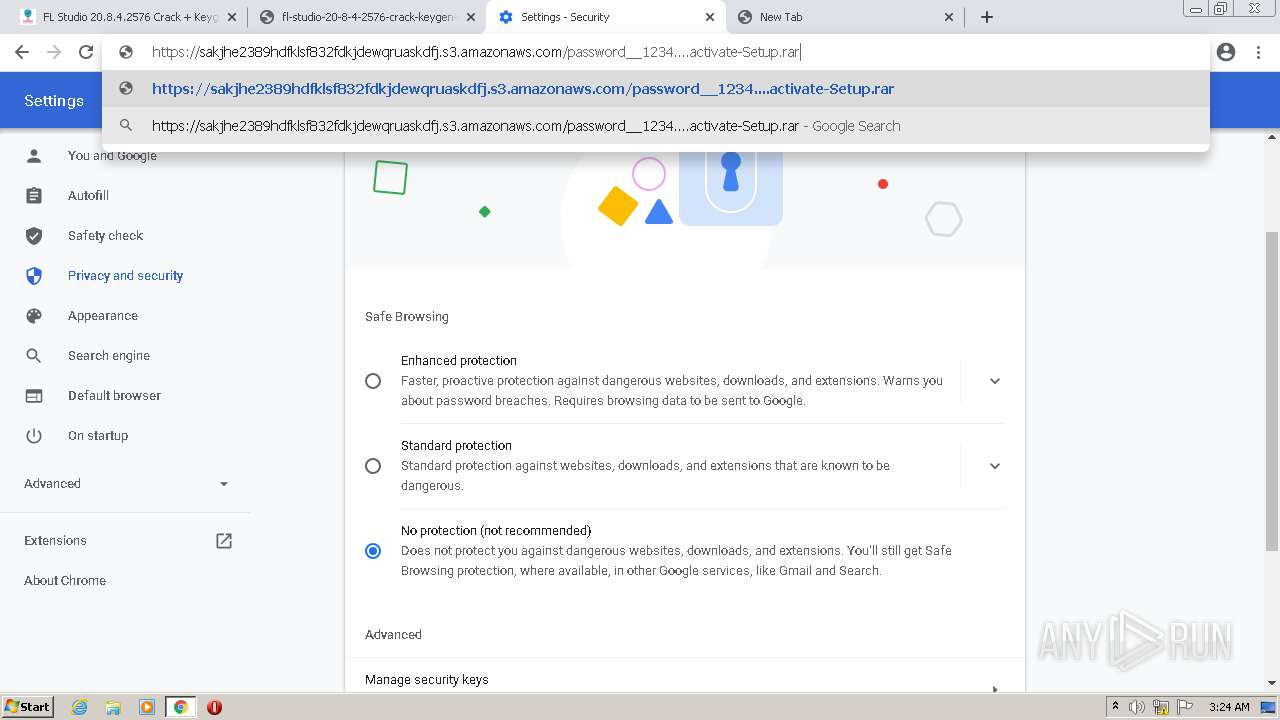Close the fl-studio-20-8-4 tab
Image resolution: width=1280 pixels, height=720 pixels.
(x=471, y=17)
